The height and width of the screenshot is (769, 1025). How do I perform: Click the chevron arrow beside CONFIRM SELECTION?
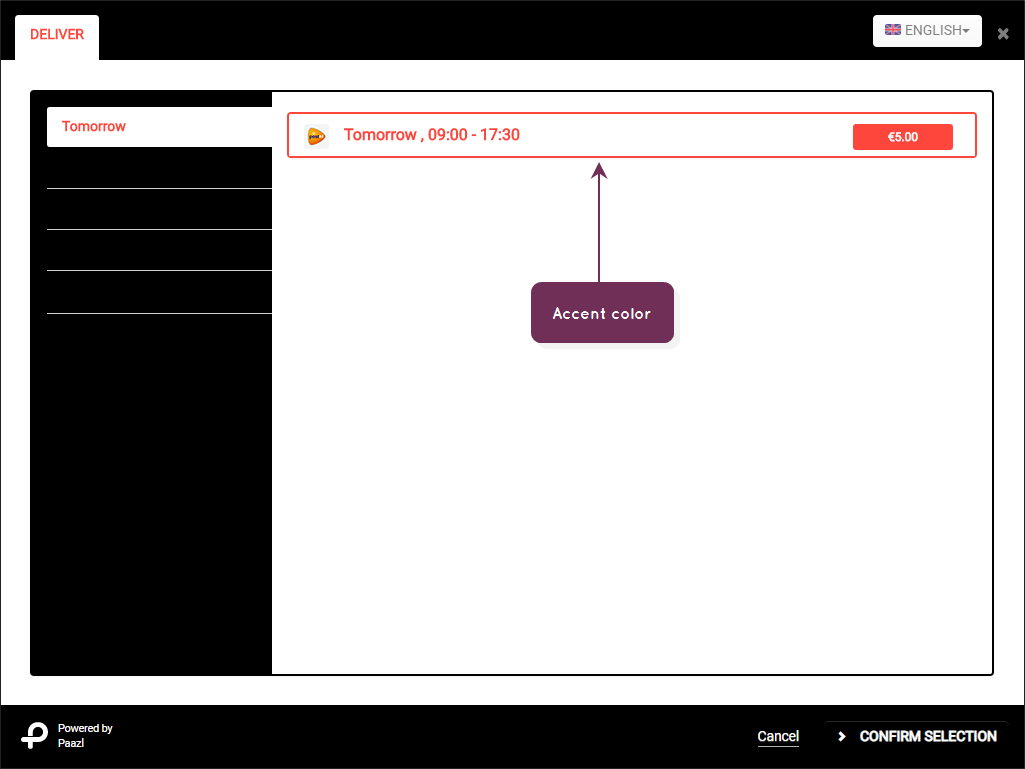pos(842,736)
